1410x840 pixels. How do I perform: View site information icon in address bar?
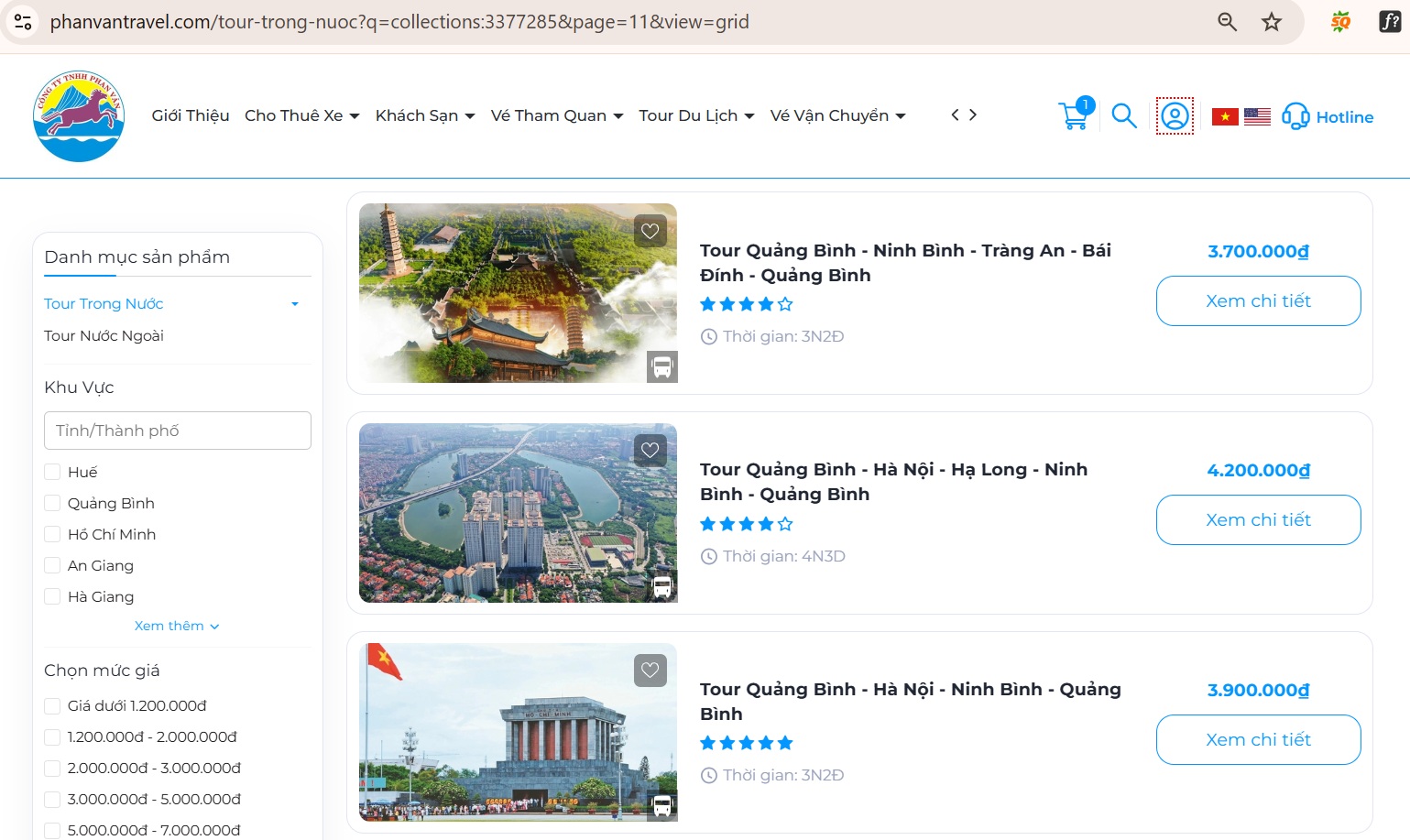(23, 22)
